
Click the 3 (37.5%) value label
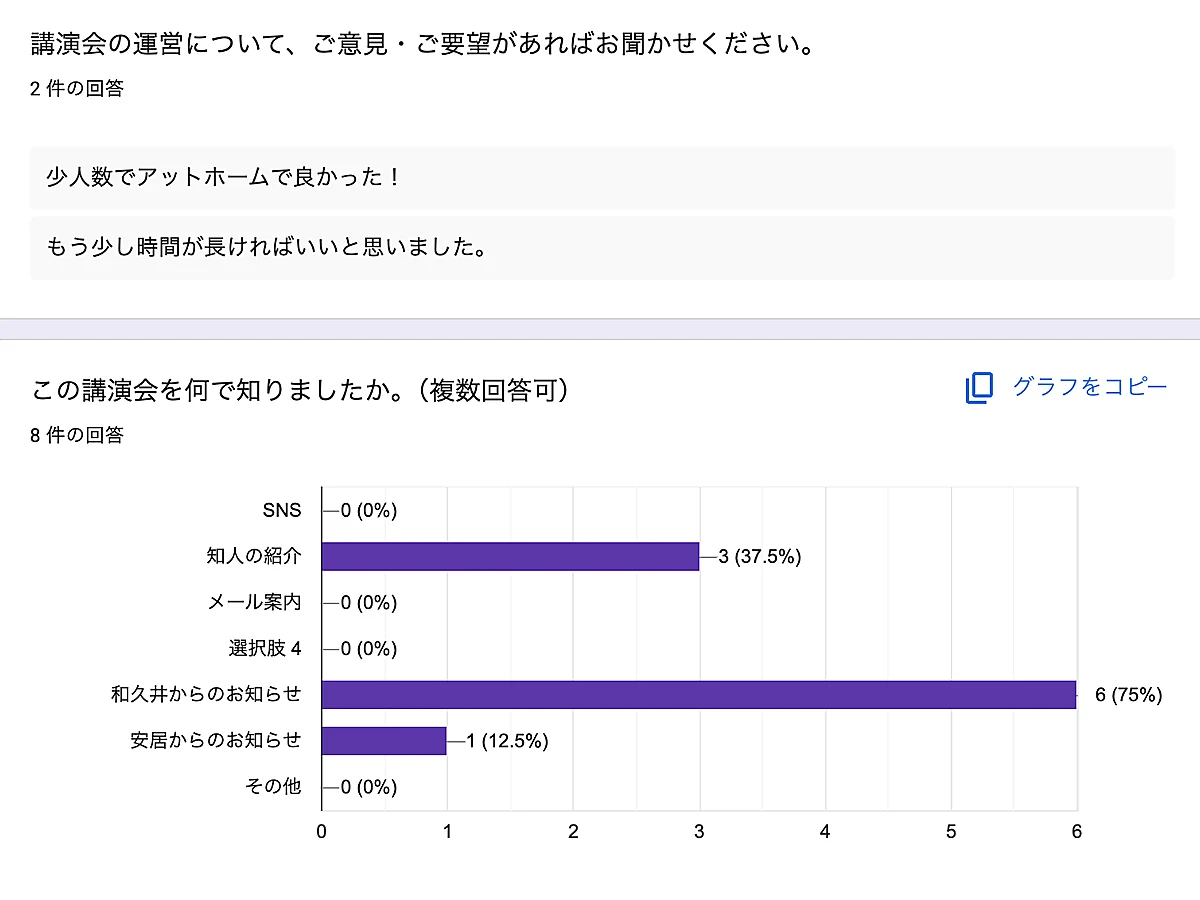coord(760,557)
